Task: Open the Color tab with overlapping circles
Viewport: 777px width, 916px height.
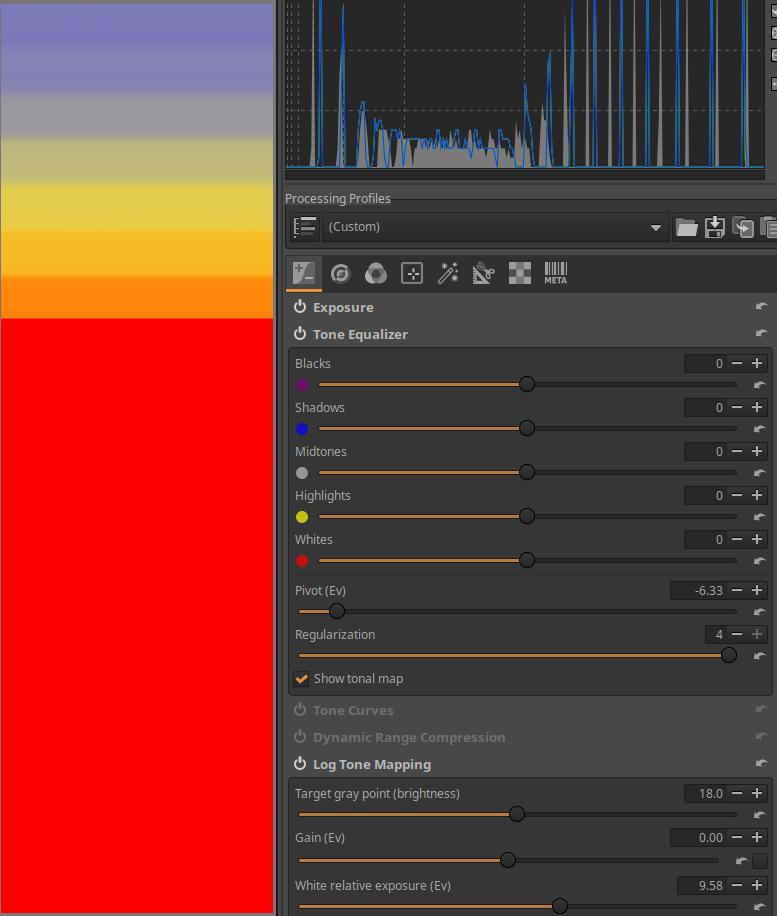Action: click(x=376, y=273)
